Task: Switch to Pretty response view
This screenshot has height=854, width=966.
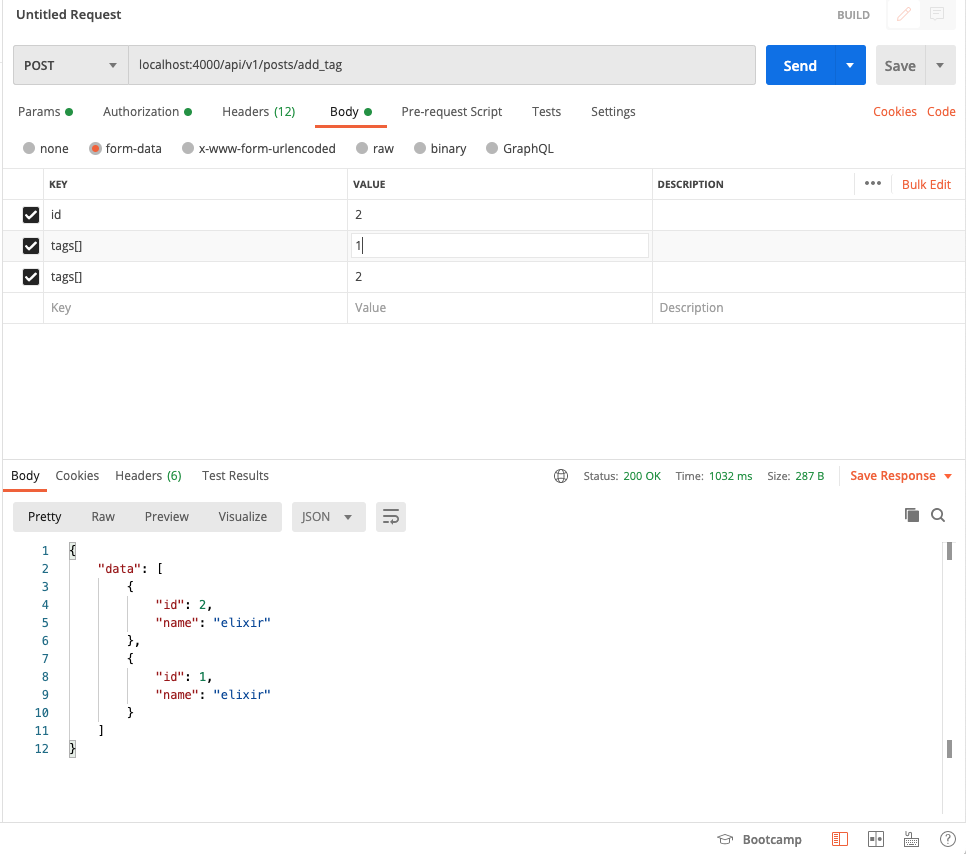Action: [x=44, y=516]
